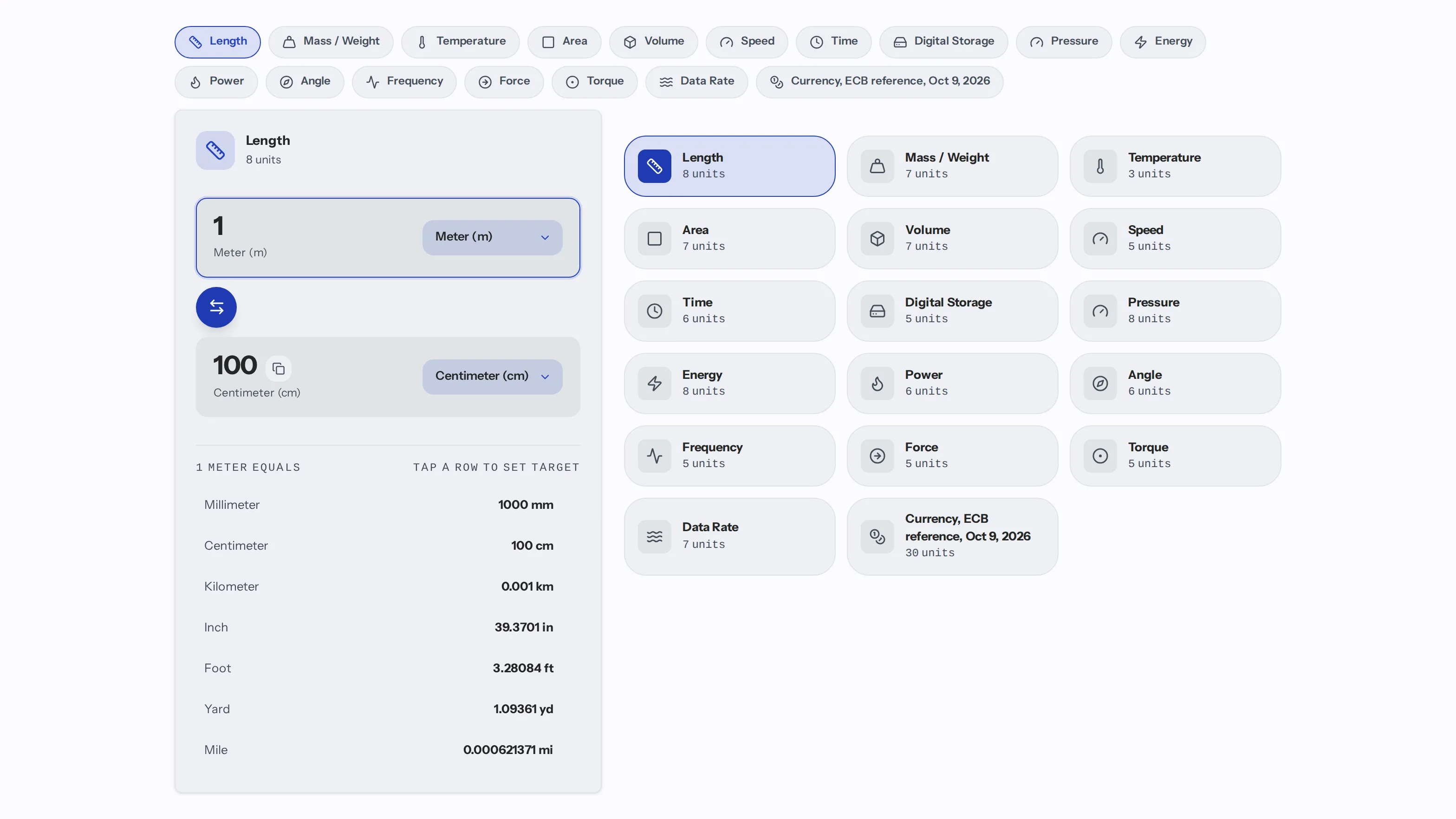Click the swap units arrows button

(x=216, y=307)
